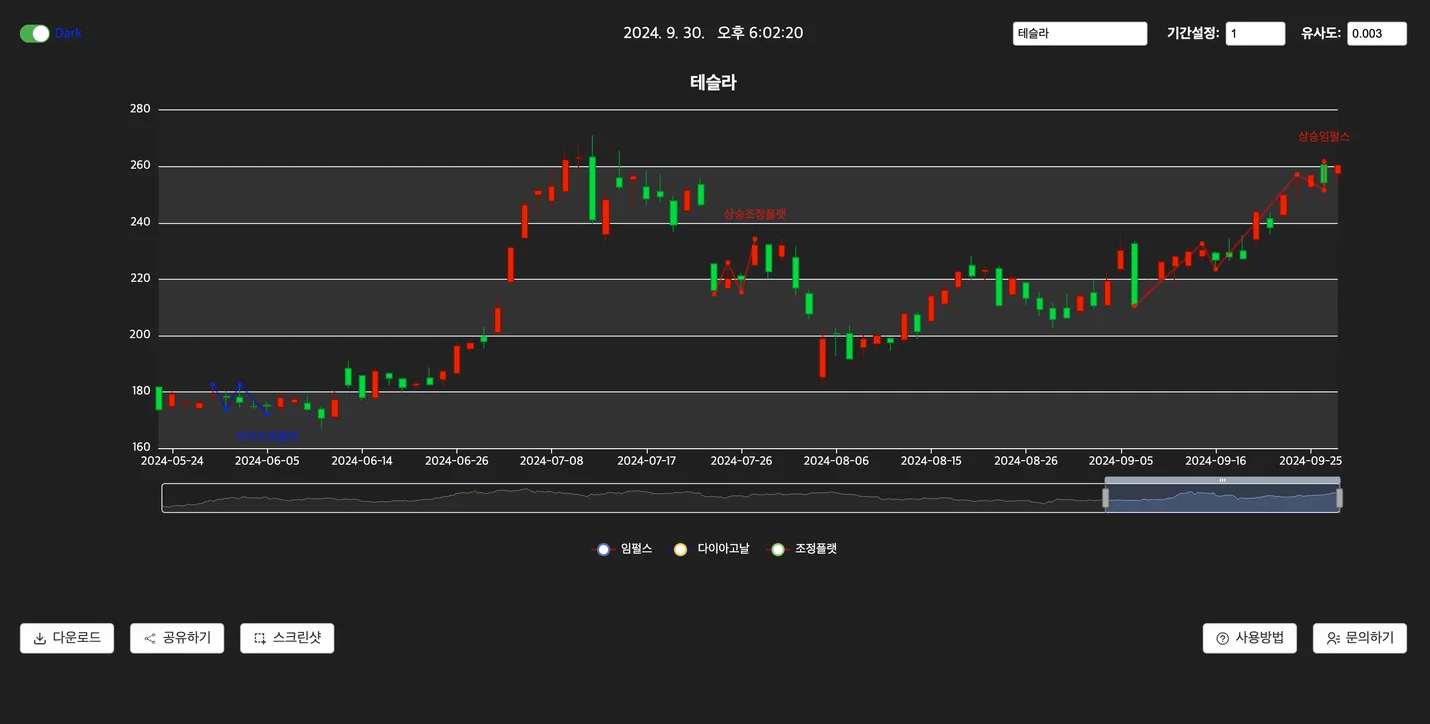This screenshot has width=1430, height=724.
Task: Click the 280 price axis label
Action: click(x=140, y=109)
